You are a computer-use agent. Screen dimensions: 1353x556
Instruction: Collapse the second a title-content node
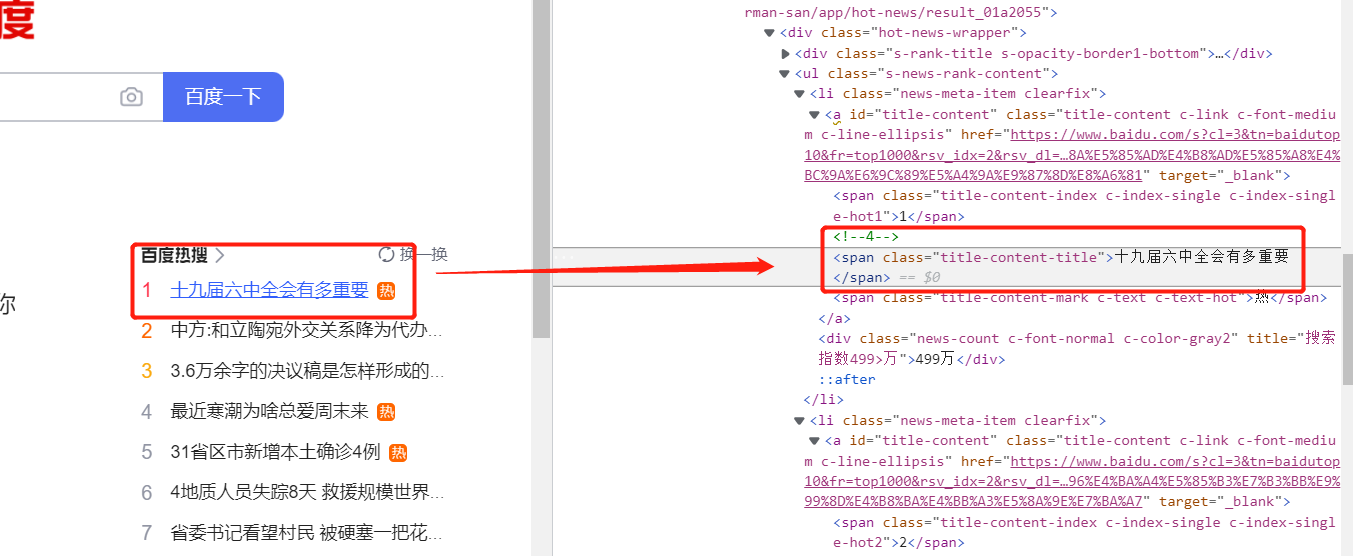[x=814, y=441]
